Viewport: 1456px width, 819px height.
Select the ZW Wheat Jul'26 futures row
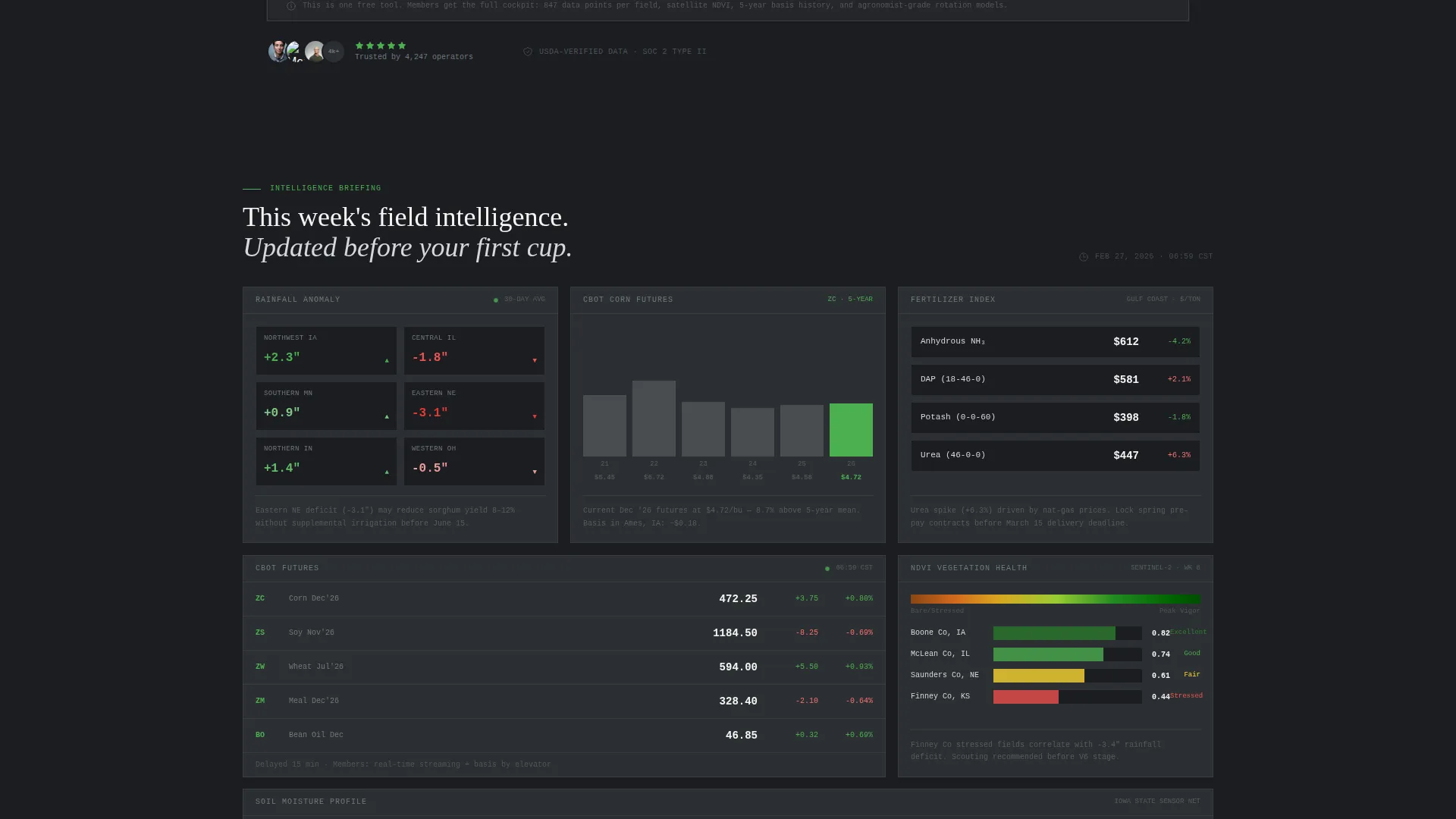(x=564, y=667)
